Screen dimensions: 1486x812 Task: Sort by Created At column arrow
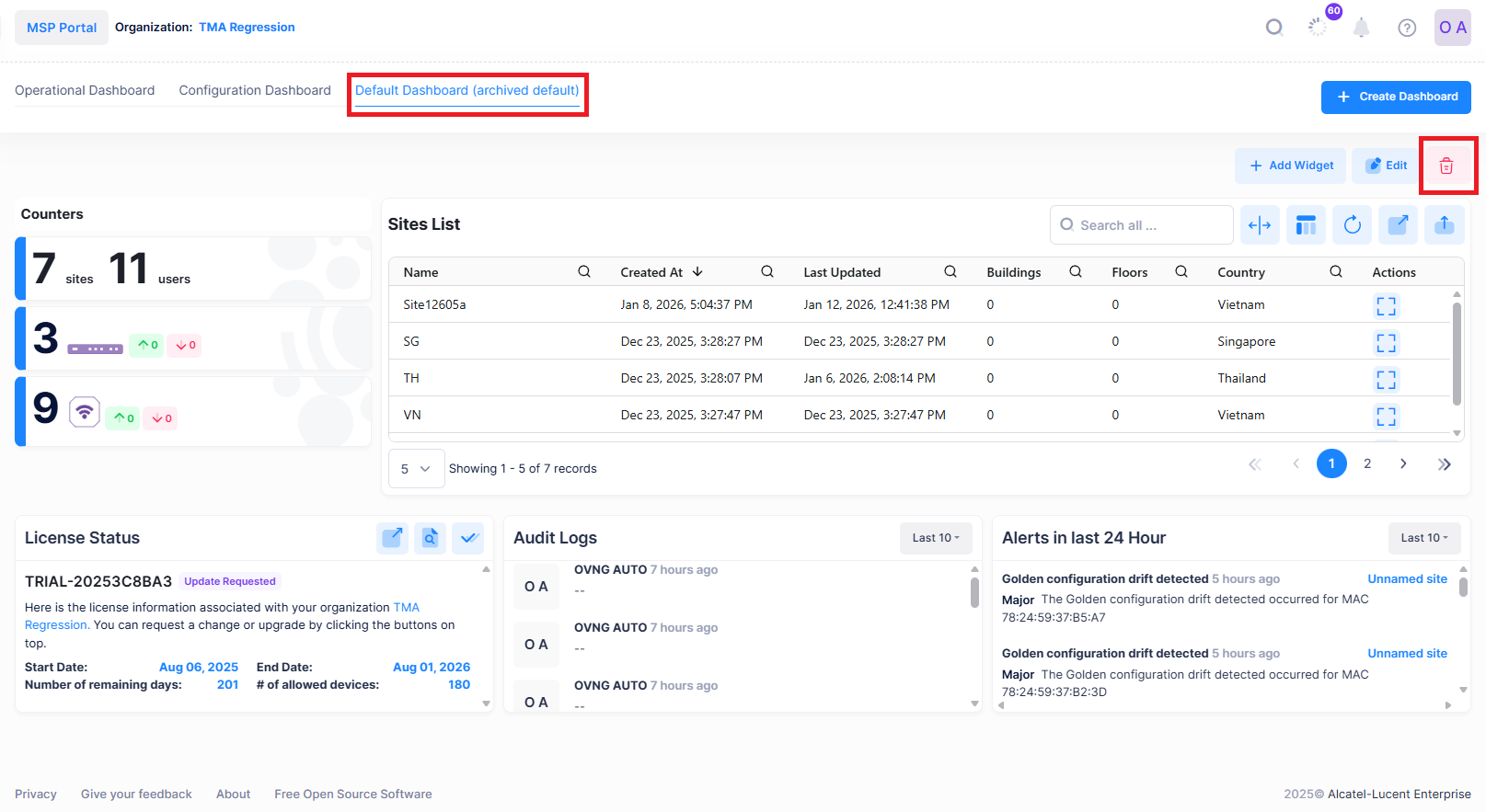(697, 272)
